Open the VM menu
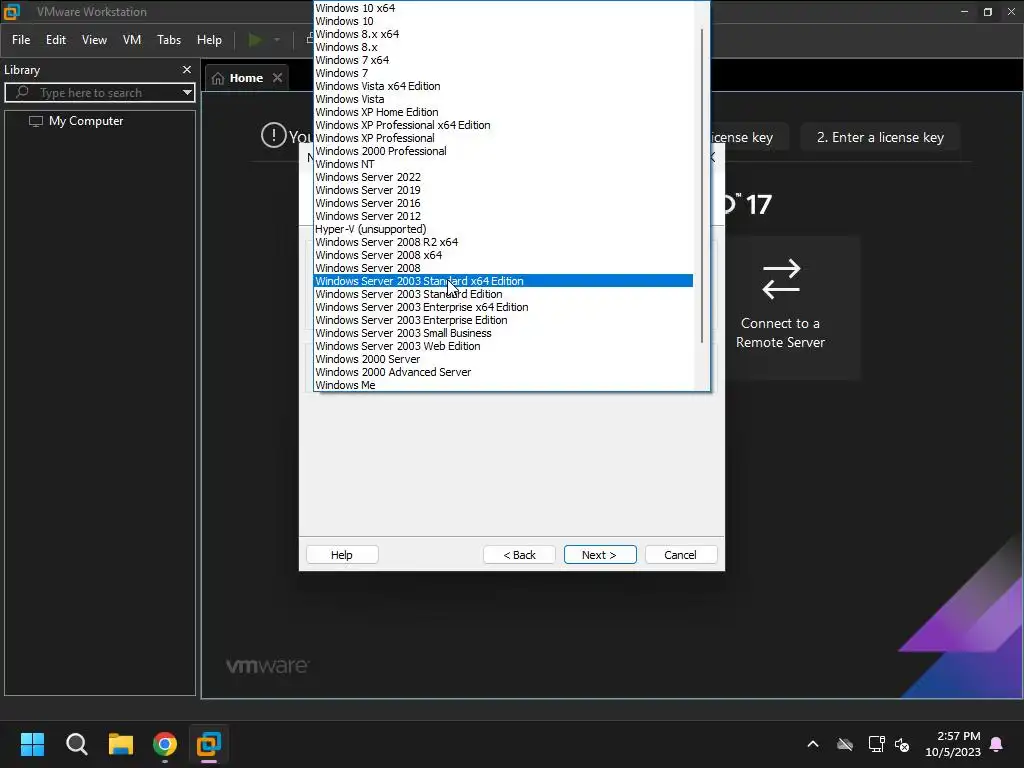The width and height of the screenshot is (1024, 768). point(132,40)
